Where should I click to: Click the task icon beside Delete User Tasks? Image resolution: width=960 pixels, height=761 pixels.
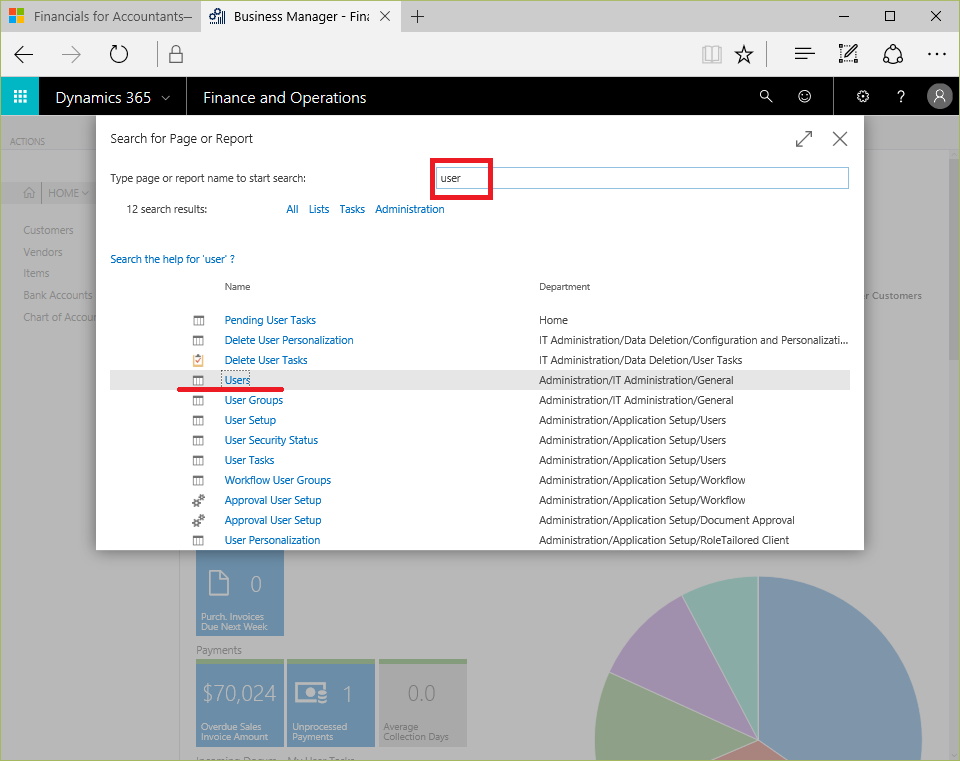click(198, 360)
